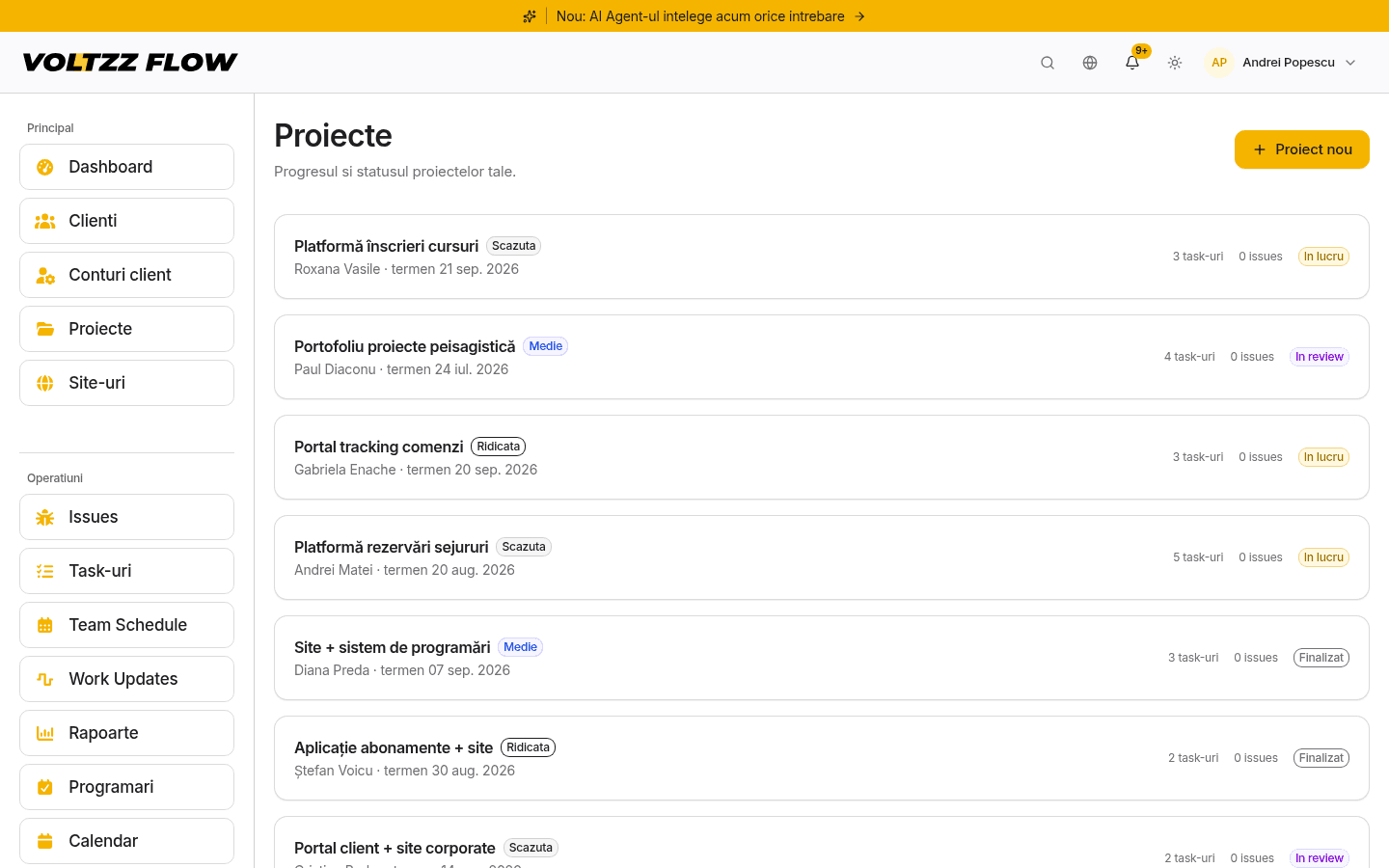Open project Platformă înscrieri cursuri
This screenshot has width=1389, height=868.
pos(822,257)
